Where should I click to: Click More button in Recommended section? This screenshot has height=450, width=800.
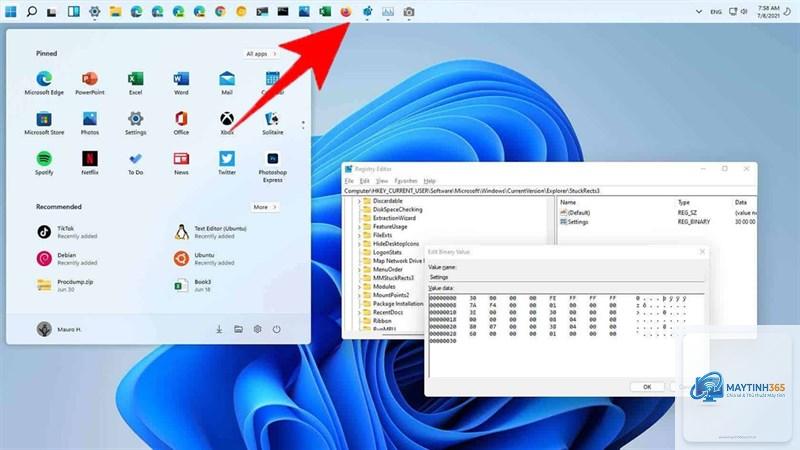click(x=265, y=207)
